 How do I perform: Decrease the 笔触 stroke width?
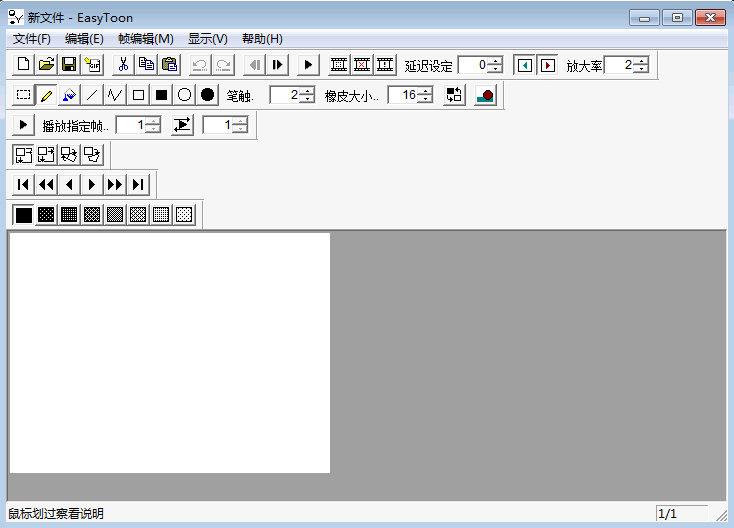point(307,99)
